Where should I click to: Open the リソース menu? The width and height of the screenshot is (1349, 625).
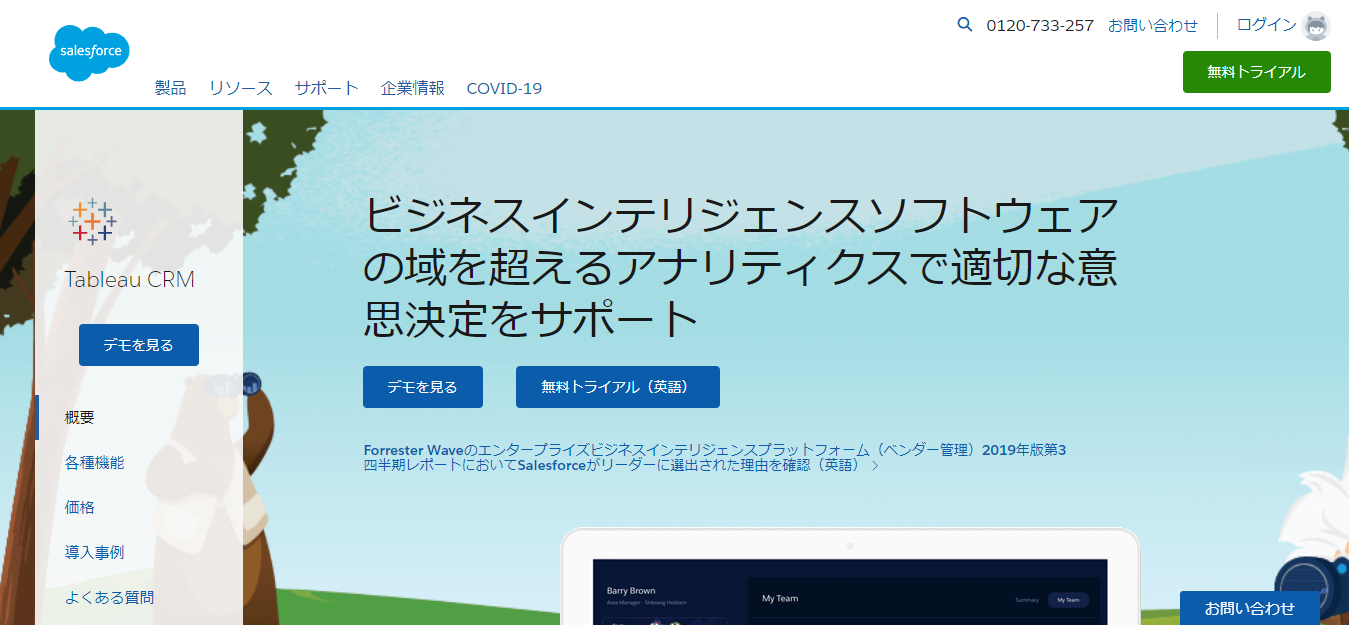[x=241, y=88]
